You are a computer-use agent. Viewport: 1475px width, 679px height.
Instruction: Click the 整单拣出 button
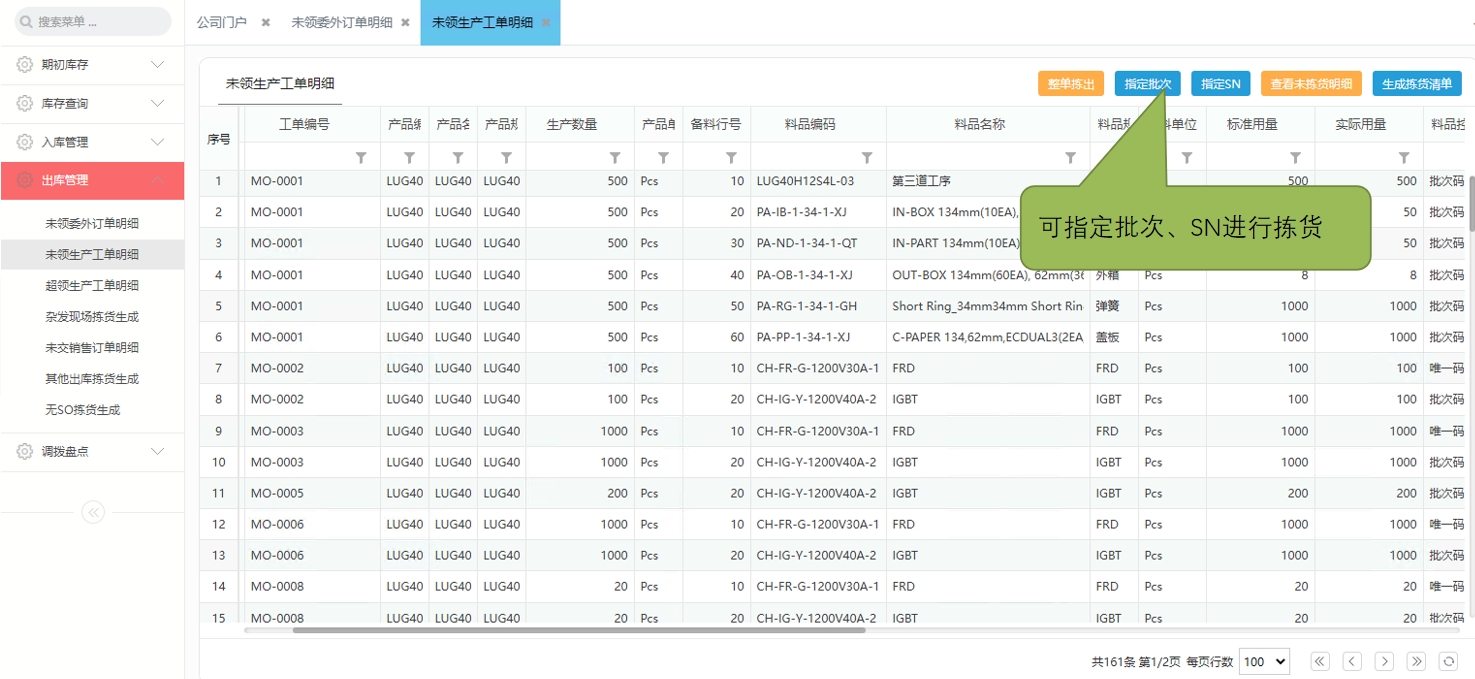[1071, 84]
